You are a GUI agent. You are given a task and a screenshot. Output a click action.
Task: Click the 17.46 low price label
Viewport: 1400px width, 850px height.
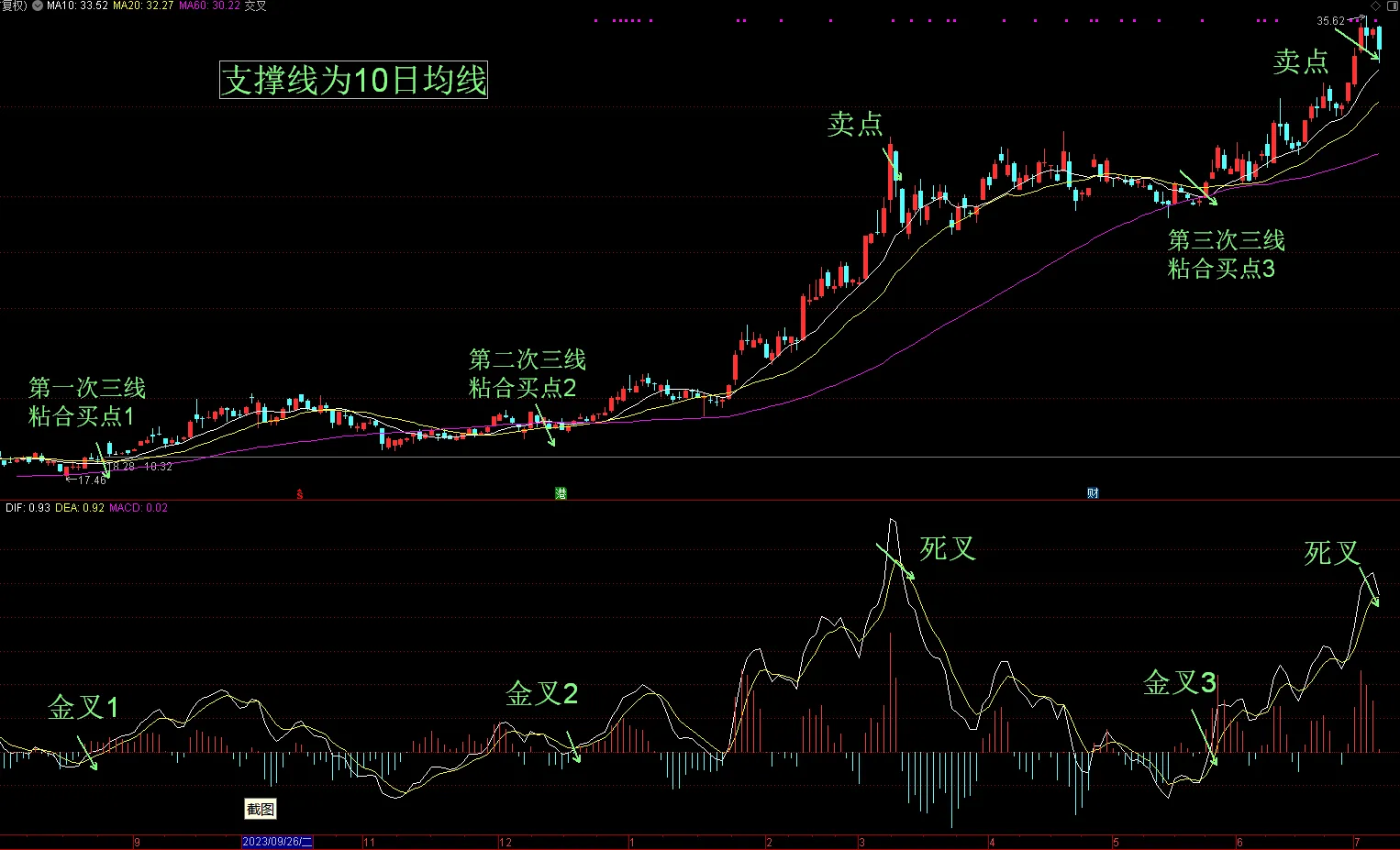click(92, 480)
